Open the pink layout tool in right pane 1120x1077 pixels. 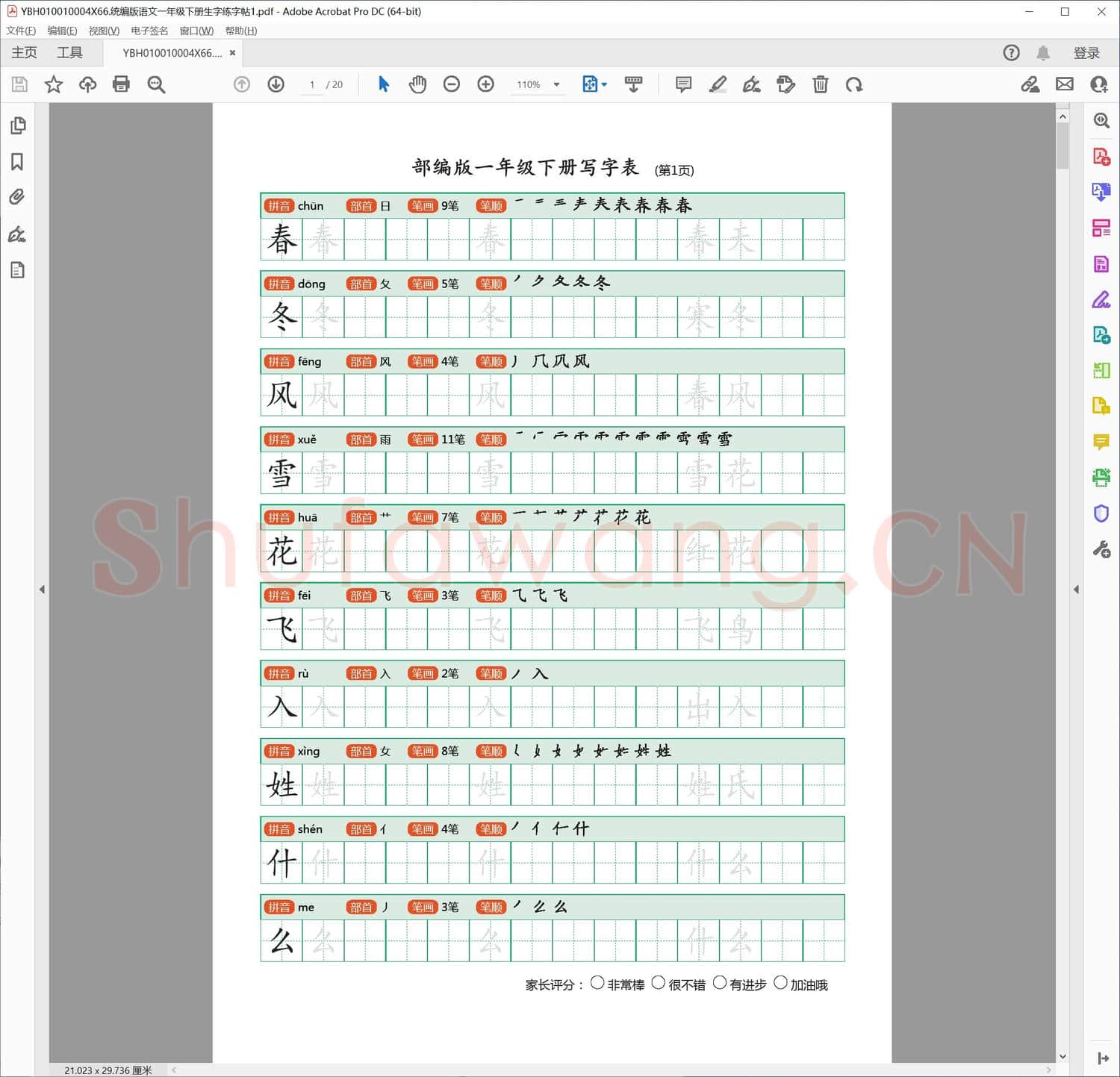1101,228
